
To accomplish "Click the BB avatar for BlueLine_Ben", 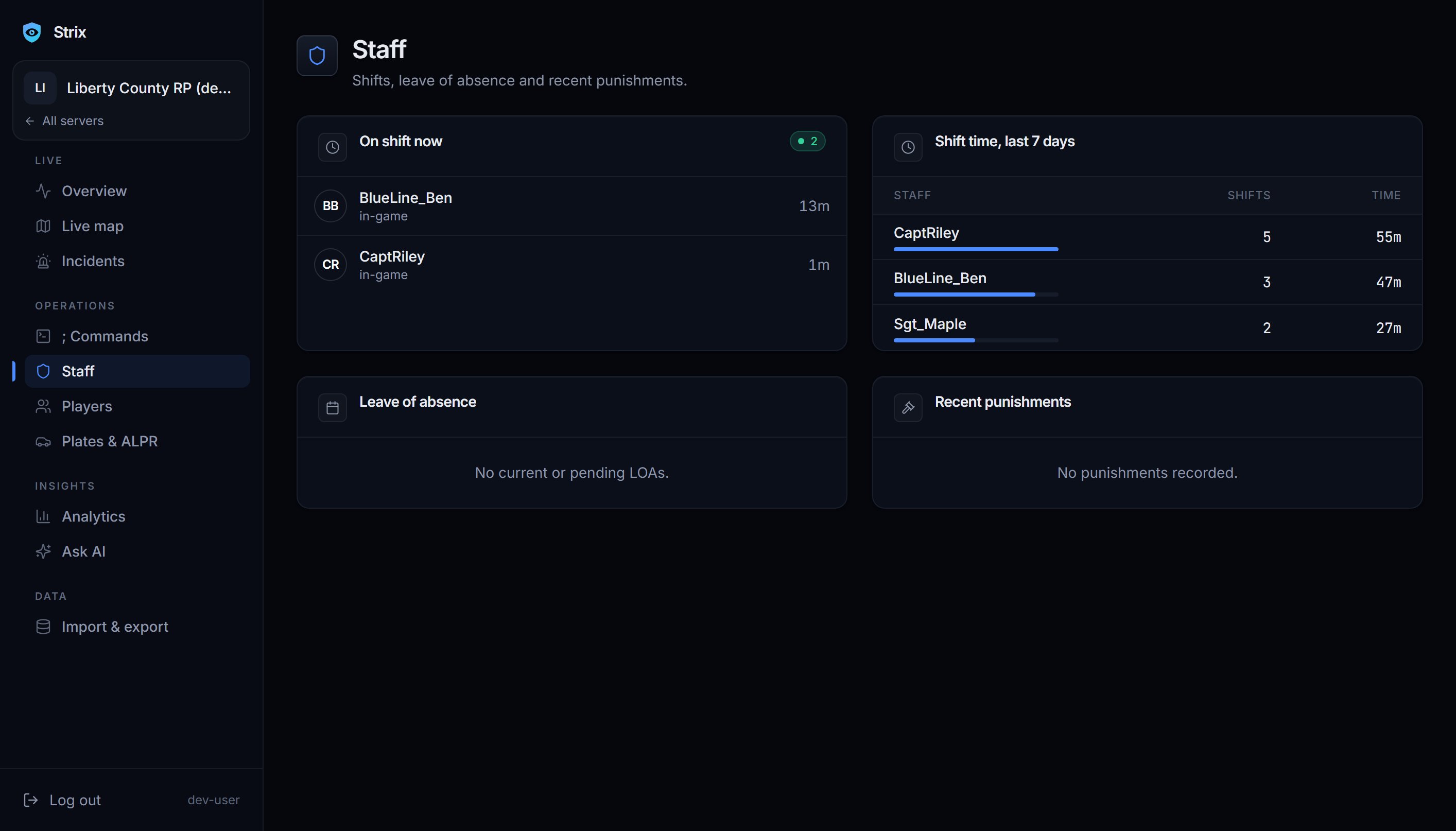I will [x=331, y=206].
